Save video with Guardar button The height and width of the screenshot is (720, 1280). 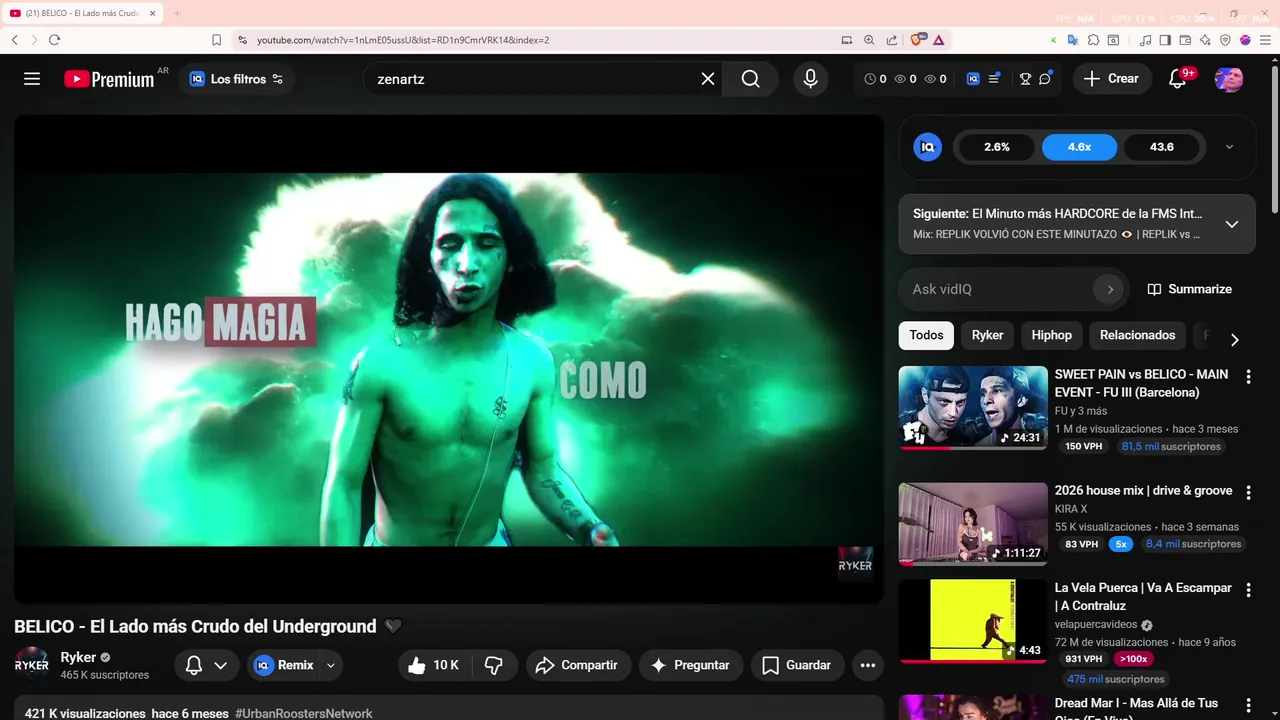(796, 665)
